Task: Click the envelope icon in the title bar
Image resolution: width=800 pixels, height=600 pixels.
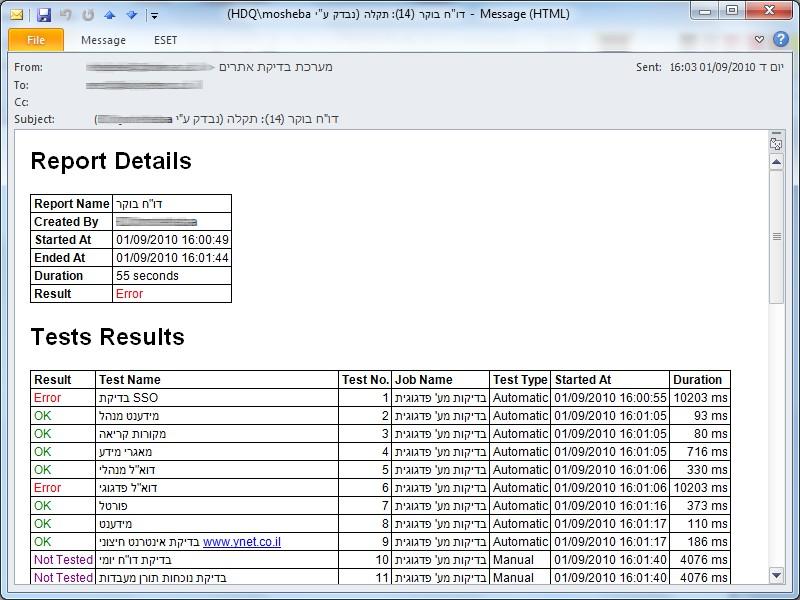Action: (x=17, y=15)
